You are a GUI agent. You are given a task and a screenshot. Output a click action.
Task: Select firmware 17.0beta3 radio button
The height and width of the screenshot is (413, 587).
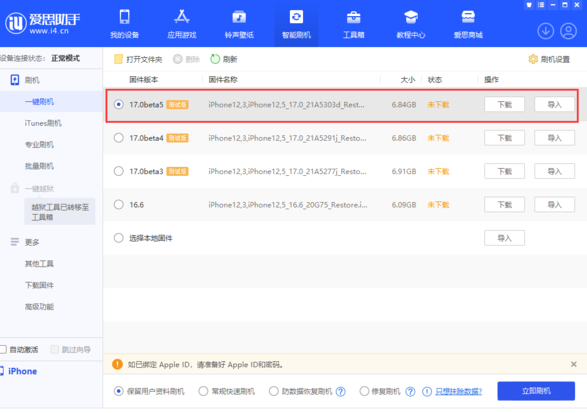point(119,171)
